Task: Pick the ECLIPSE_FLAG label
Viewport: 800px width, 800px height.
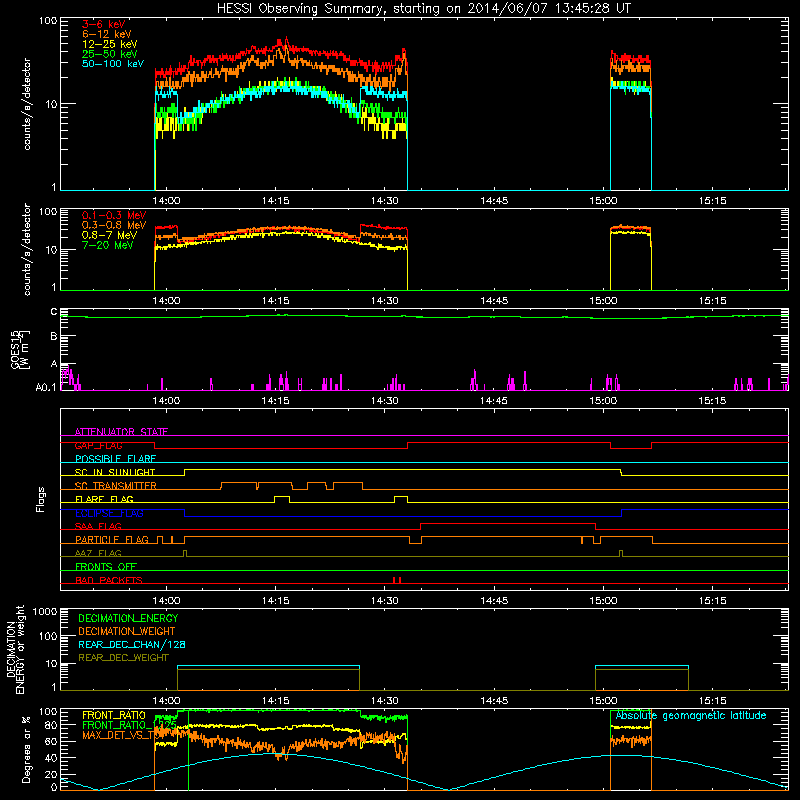Action: (x=109, y=513)
